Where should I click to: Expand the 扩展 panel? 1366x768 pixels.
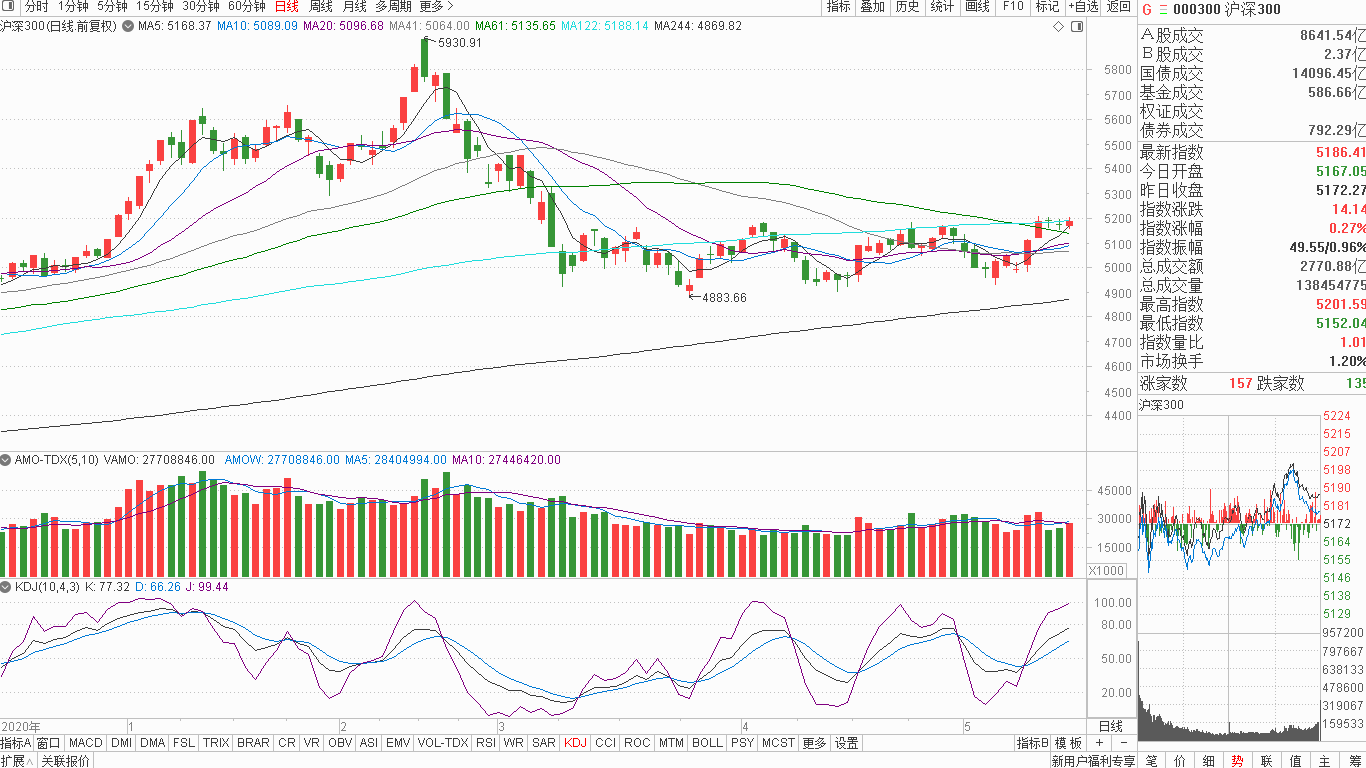18,761
